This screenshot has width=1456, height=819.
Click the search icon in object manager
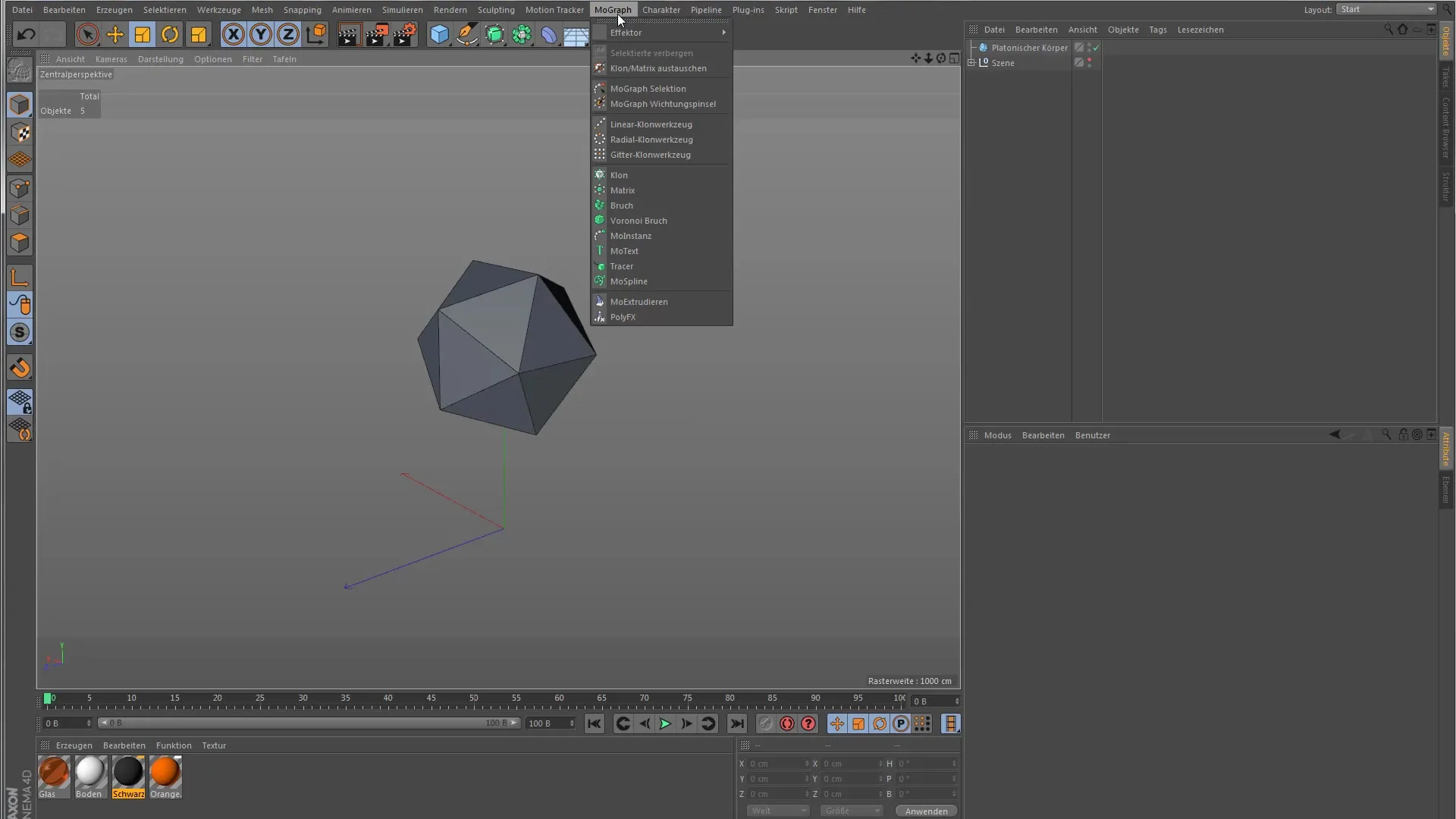pyautogui.click(x=1389, y=30)
